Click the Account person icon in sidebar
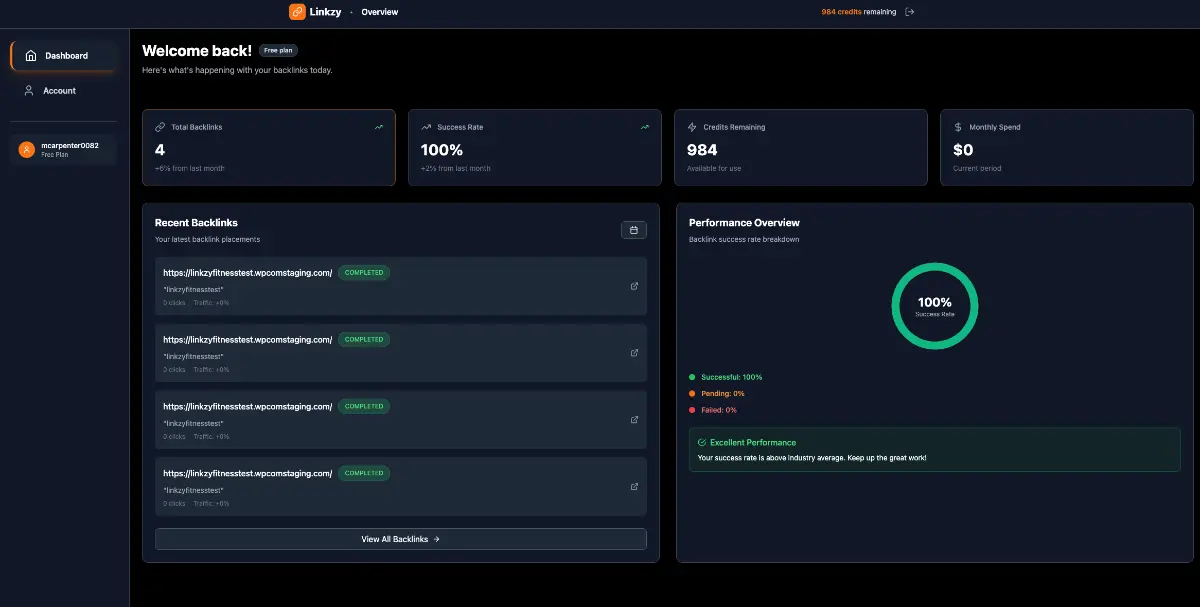The image size is (1200, 607). pos(29,91)
